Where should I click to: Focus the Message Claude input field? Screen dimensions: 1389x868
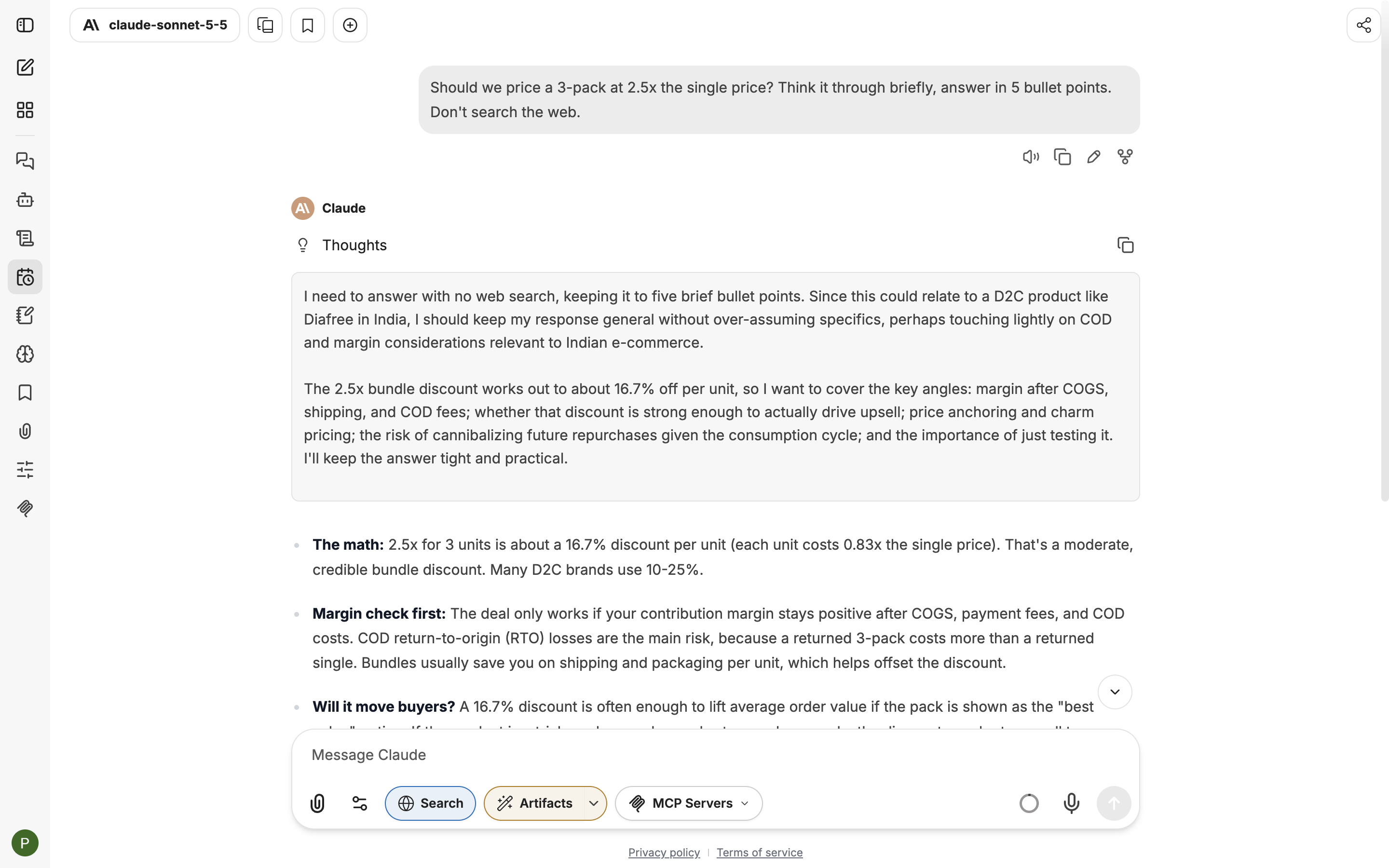point(715,755)
